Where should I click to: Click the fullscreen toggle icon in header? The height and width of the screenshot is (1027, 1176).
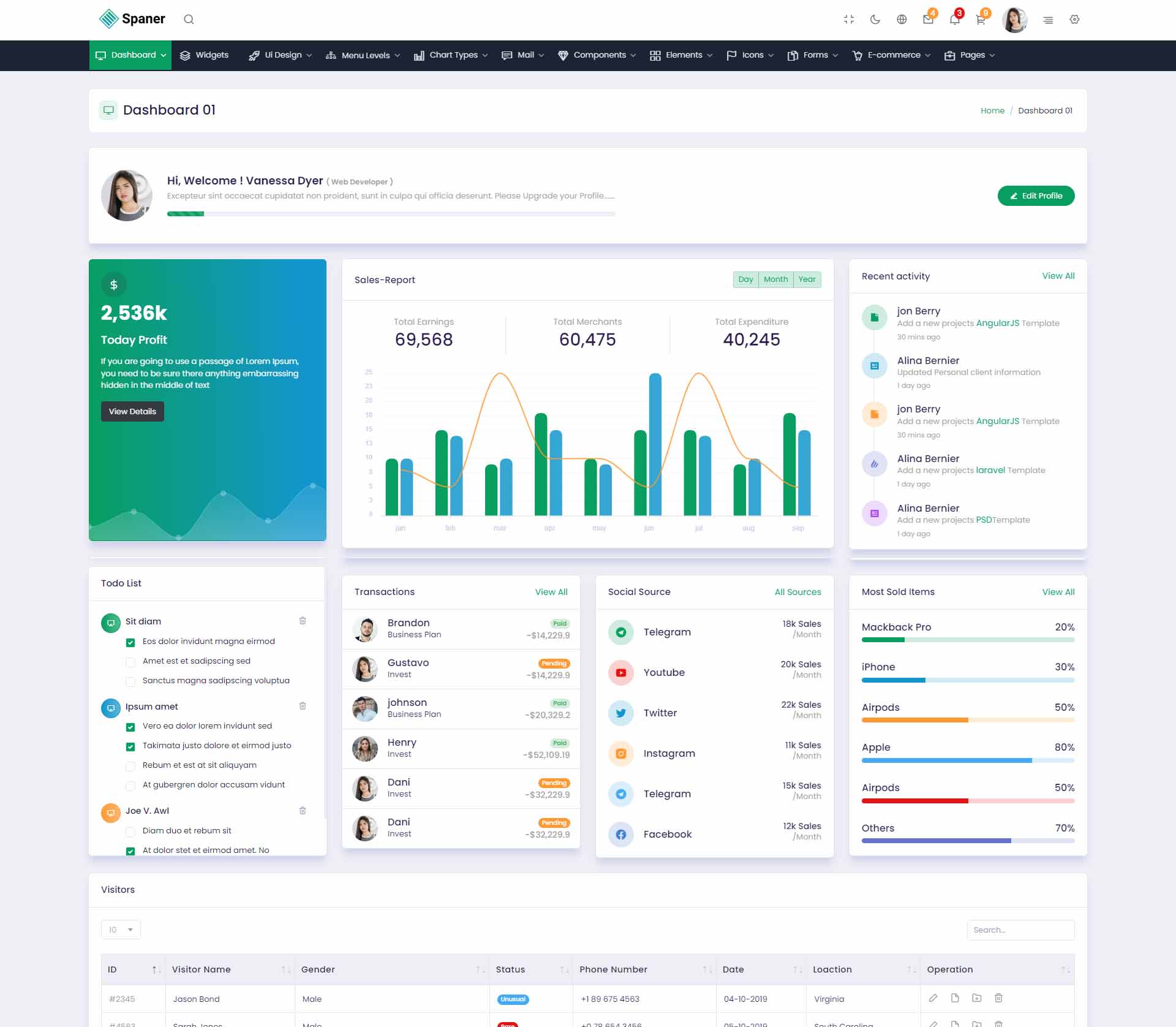coord(848,20)
